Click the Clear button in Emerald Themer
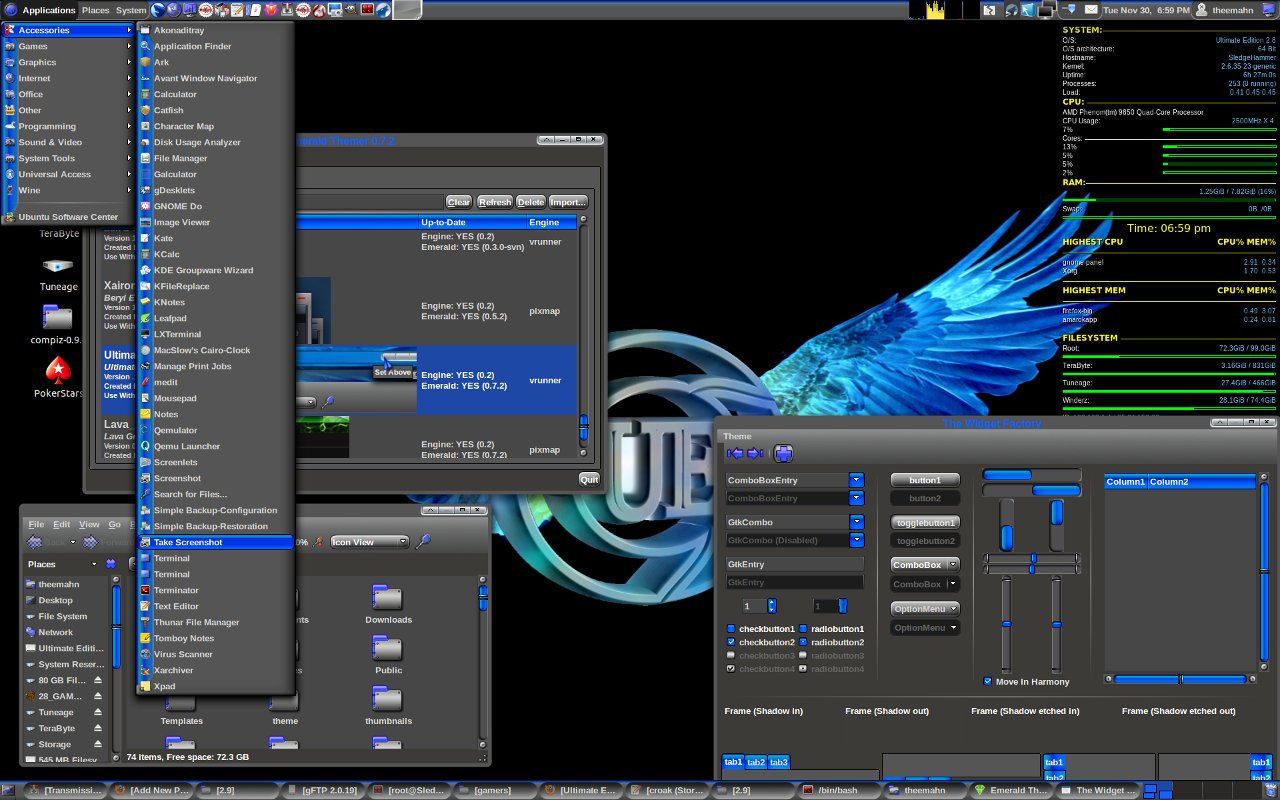 459,202
